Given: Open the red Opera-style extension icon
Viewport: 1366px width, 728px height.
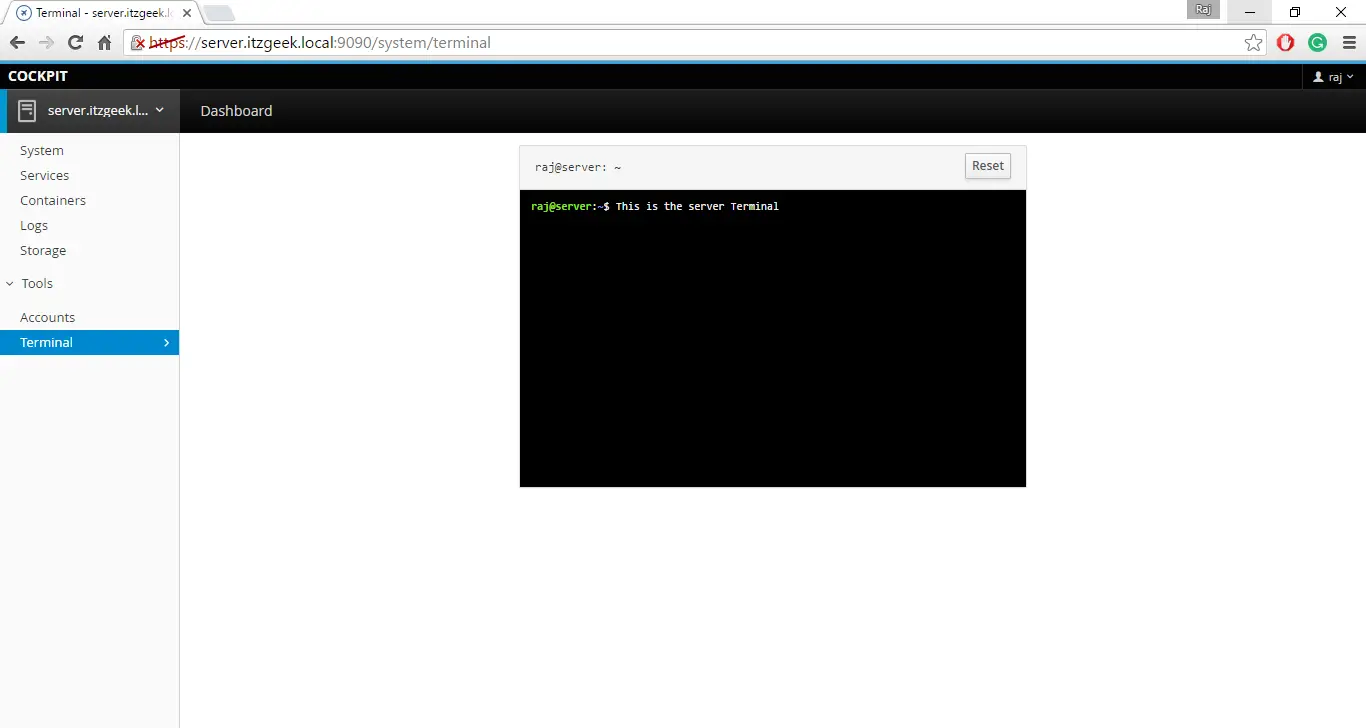Looking at the screenshot, I should pos(1286,43).
